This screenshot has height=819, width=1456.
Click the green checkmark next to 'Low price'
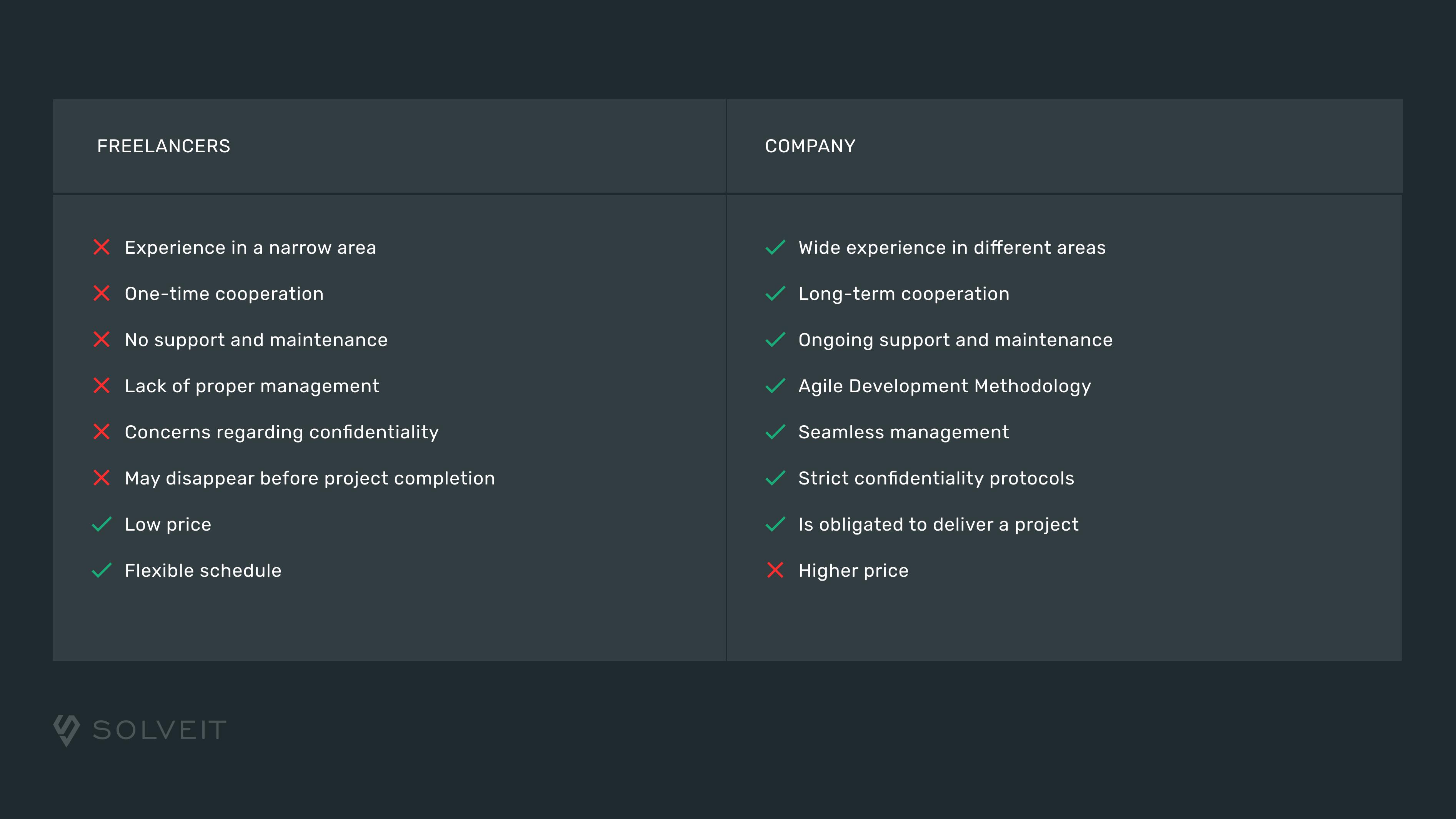coord(100,524)
